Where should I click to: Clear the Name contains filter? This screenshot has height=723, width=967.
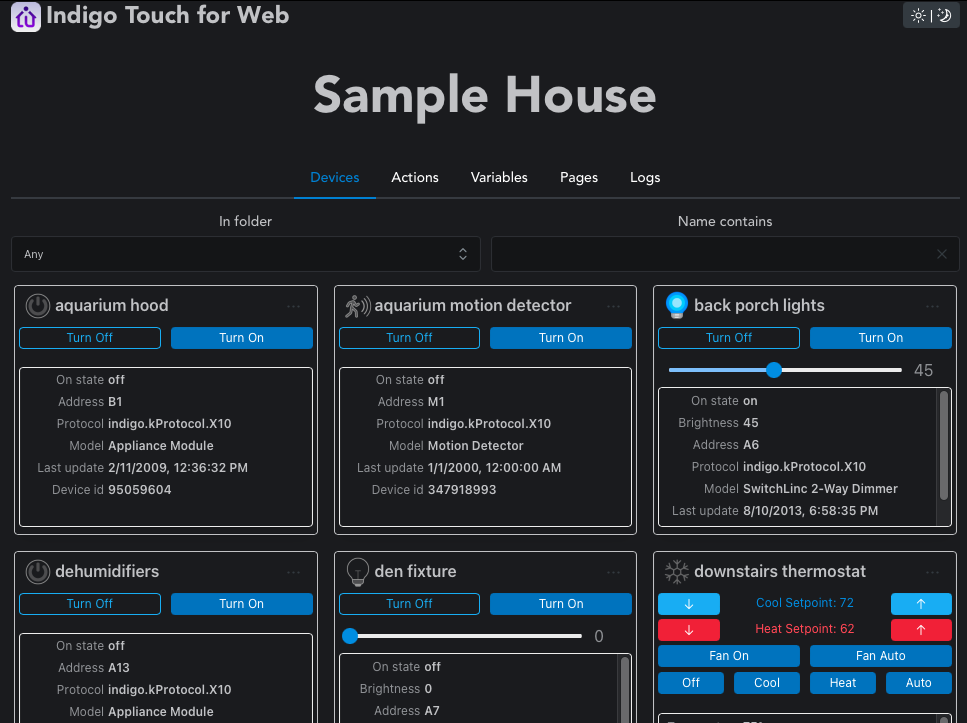(942, 254)
